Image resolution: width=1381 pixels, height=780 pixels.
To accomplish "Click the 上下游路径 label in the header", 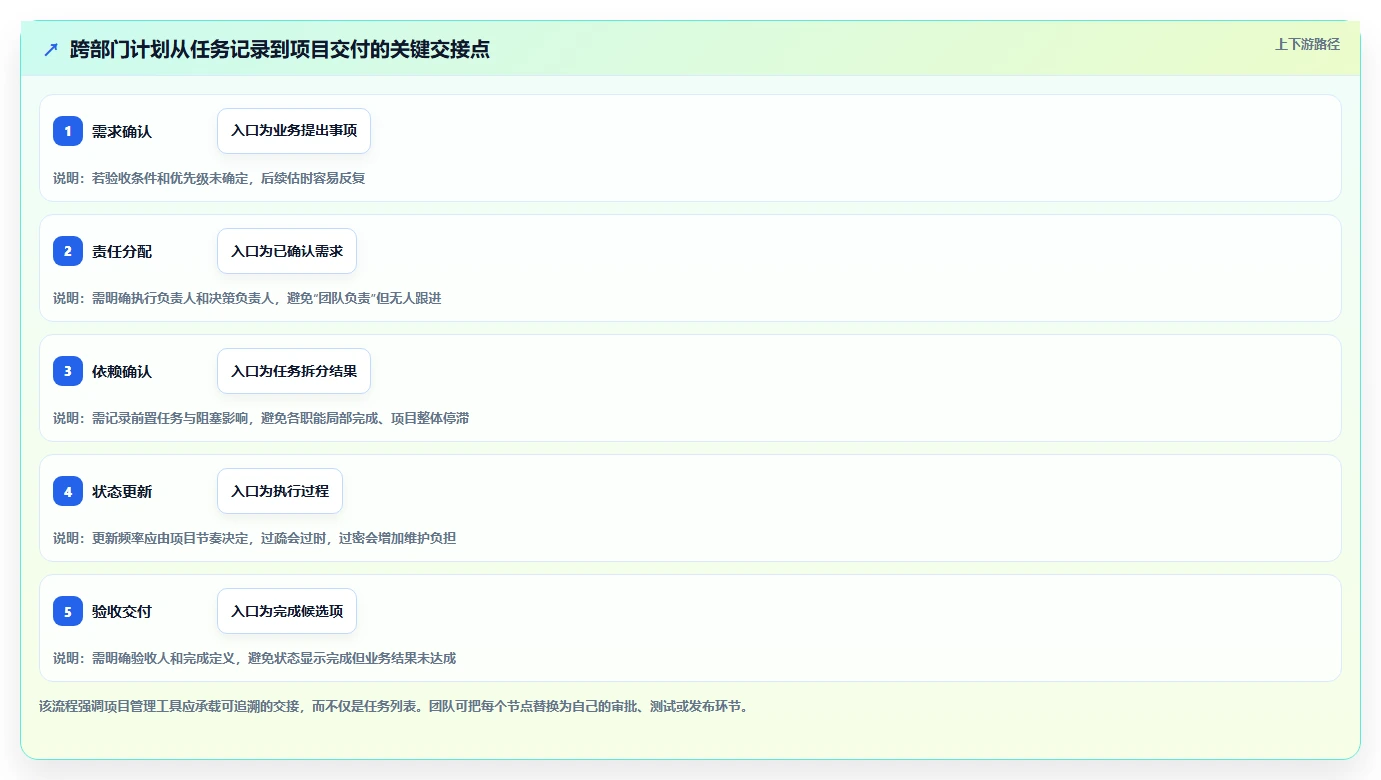I will tap(1307, 44).
